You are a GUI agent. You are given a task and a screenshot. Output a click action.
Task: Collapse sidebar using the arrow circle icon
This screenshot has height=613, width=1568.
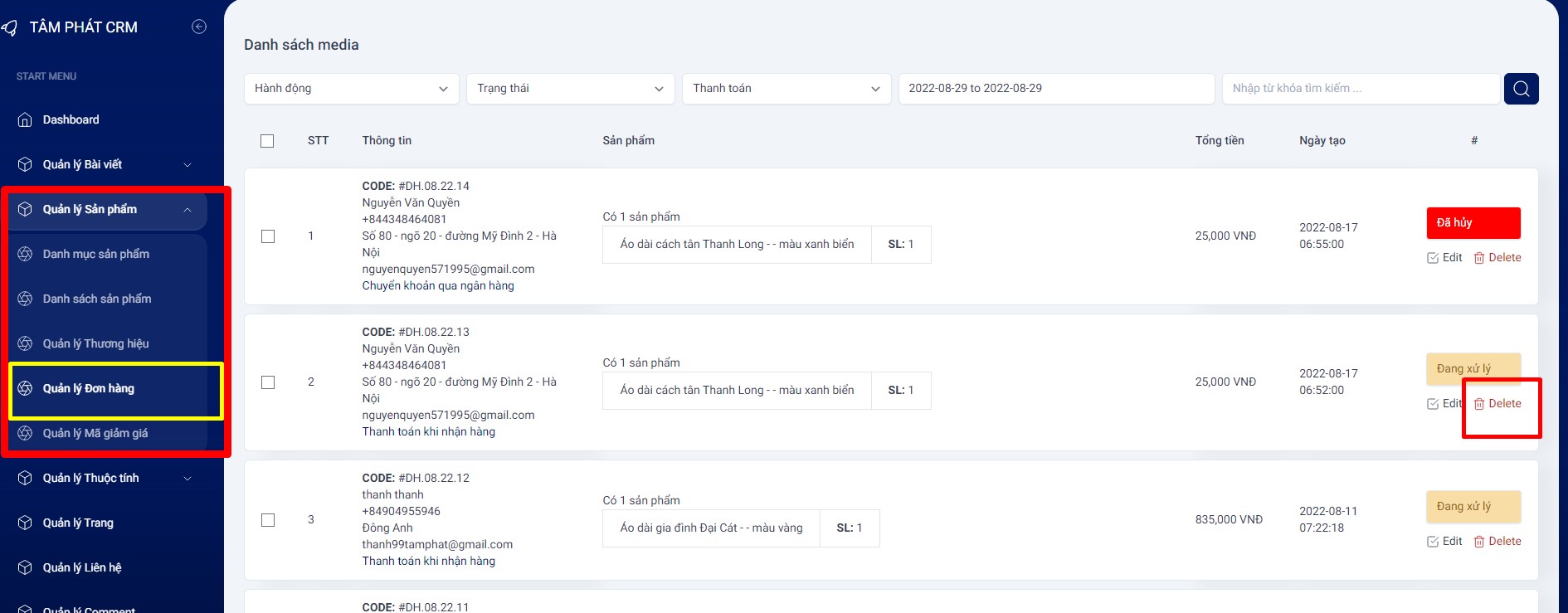coord(199,27)
